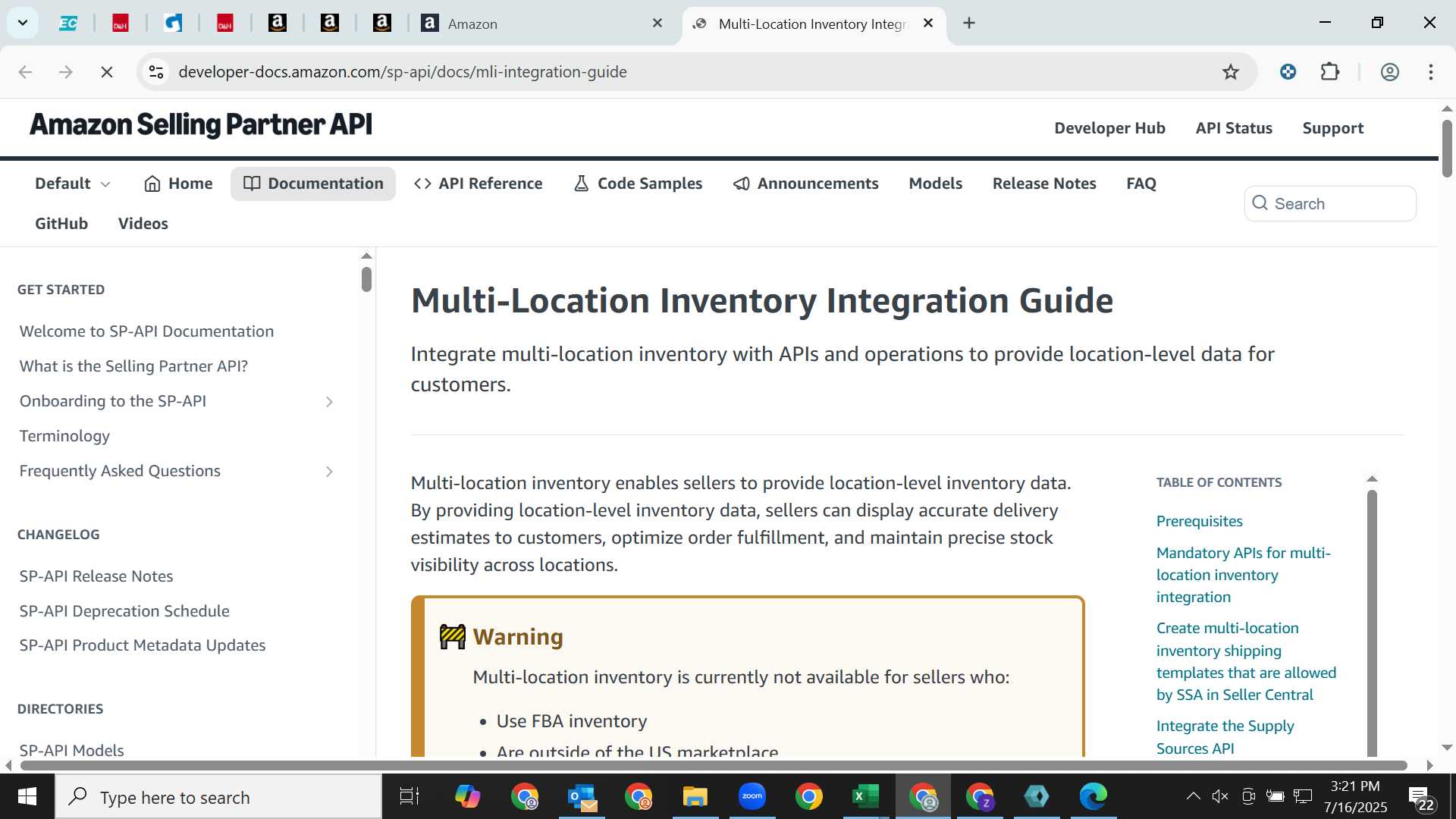Open Chrome's three-dot menu
Screen dimensions: 1456x819
(1431, 72)
